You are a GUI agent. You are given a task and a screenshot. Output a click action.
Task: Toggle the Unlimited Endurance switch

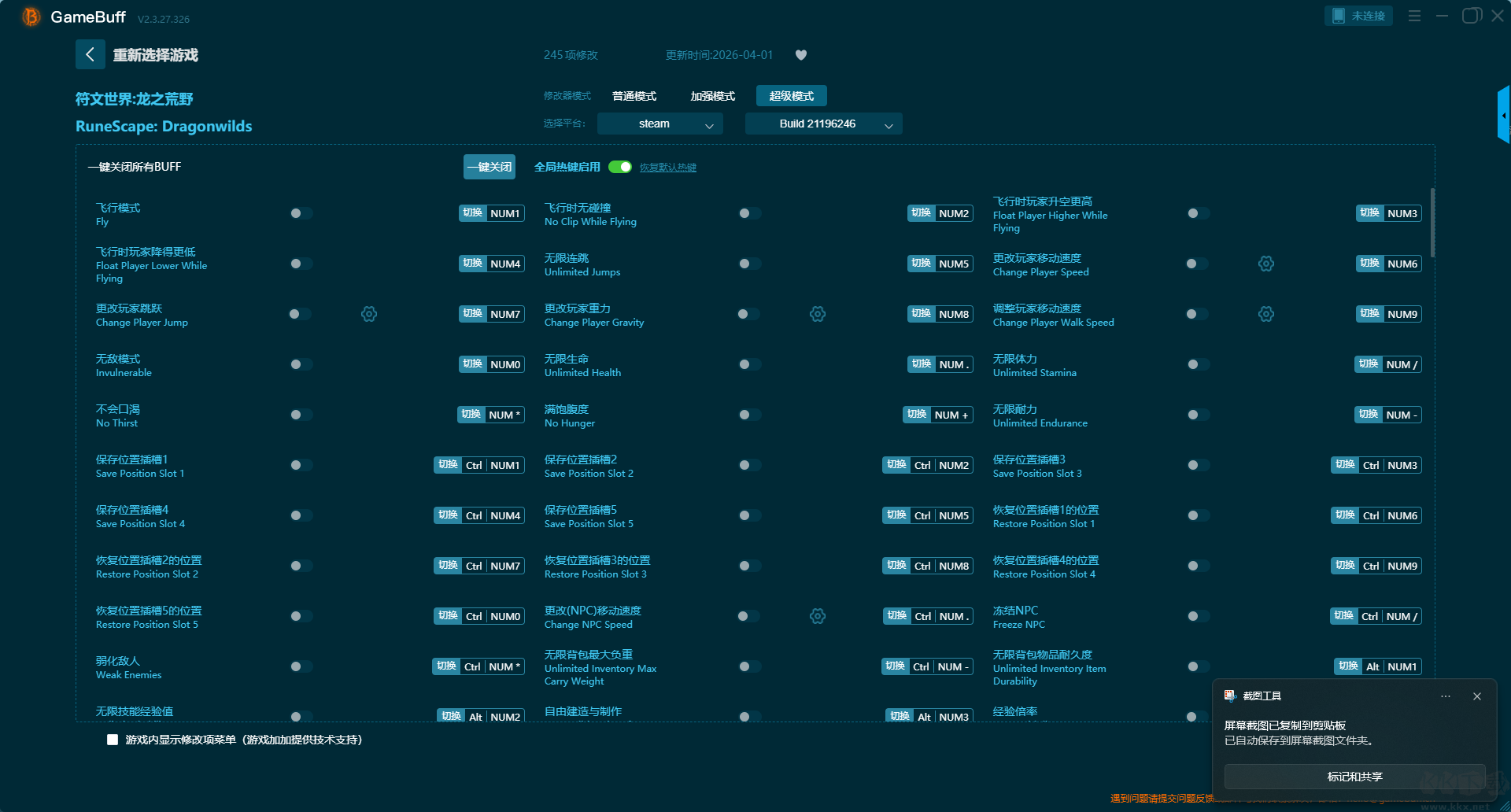(1198, 415)
